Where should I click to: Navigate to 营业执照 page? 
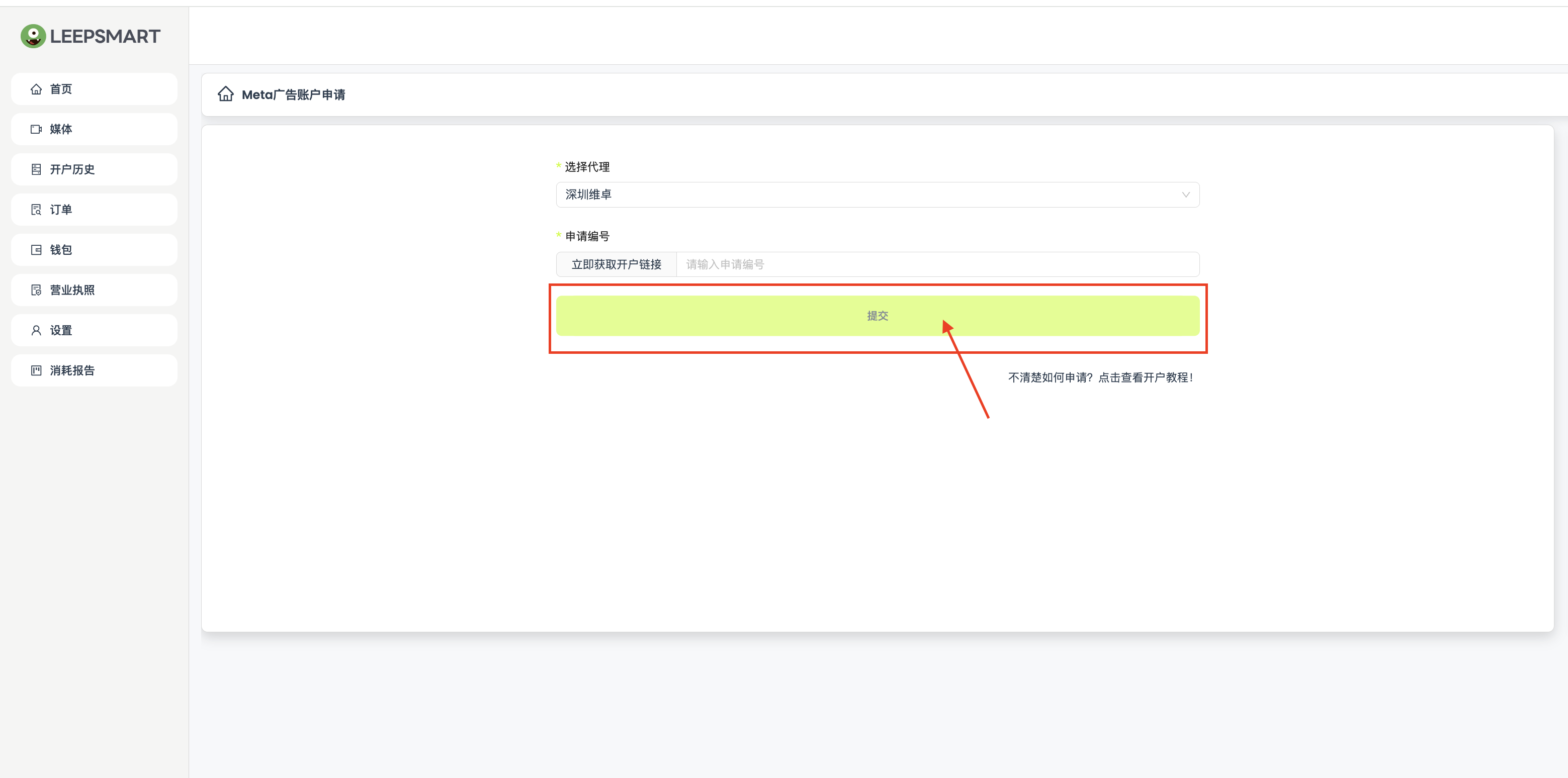(x=95, y=289)
